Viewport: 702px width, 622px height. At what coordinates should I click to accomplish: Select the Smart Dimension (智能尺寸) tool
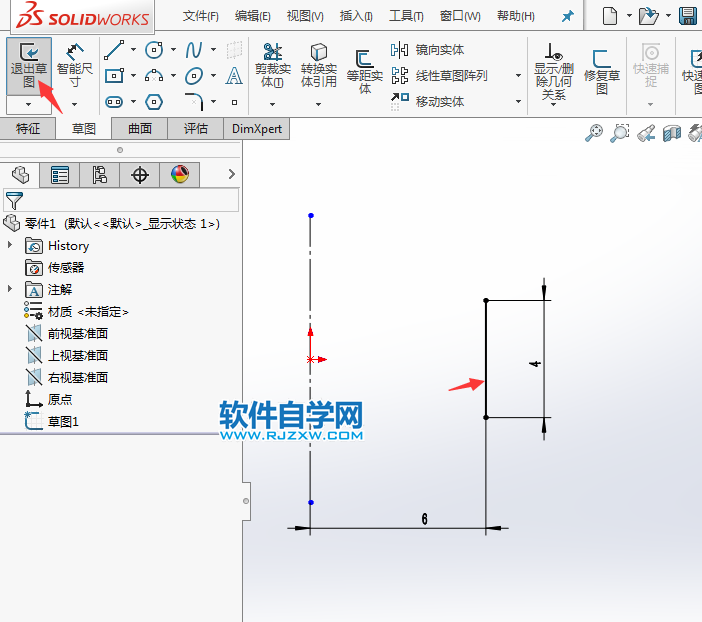(x=74, y=65)
